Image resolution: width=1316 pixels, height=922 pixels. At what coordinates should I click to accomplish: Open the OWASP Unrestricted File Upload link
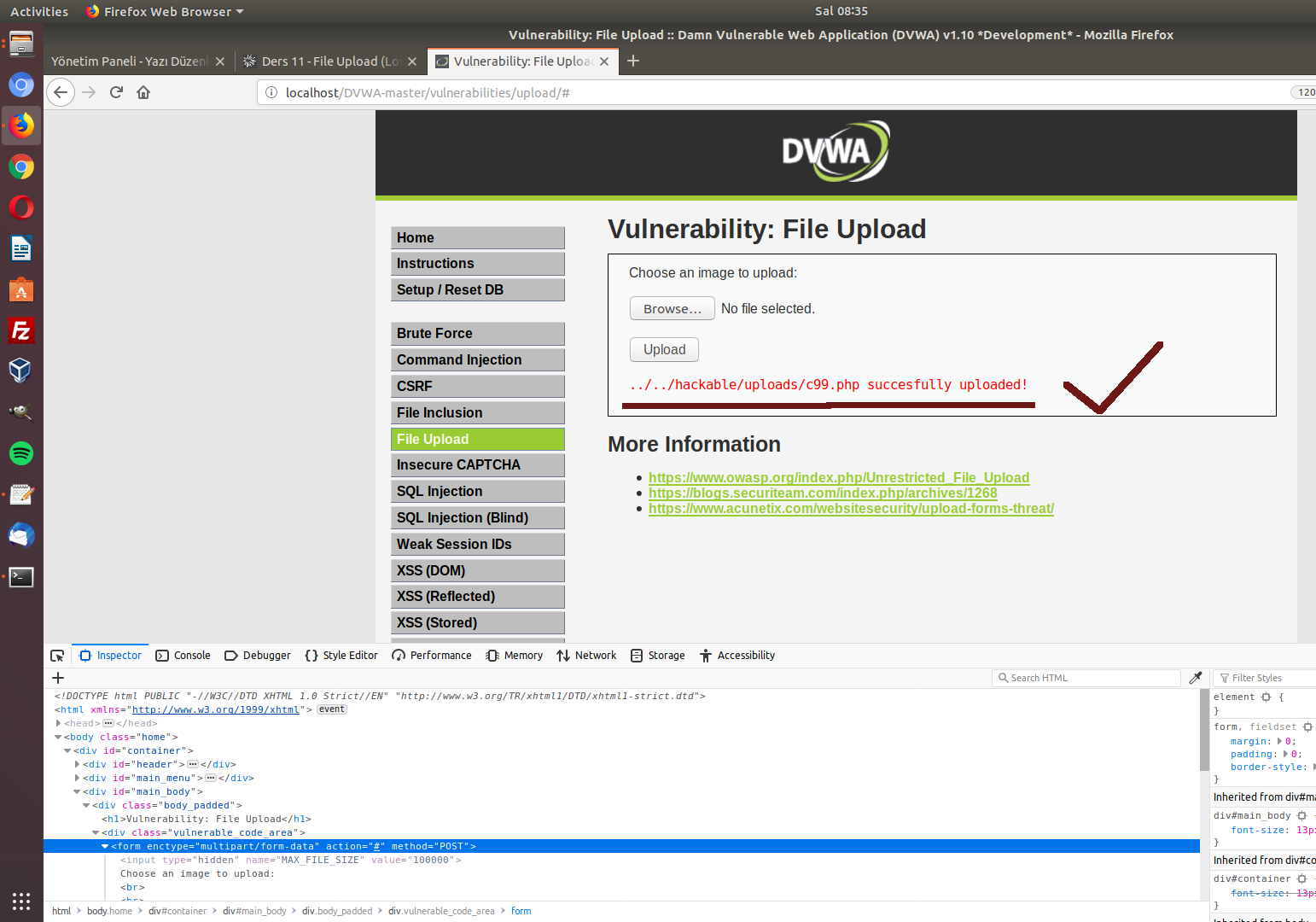click(x=839, y=477)
